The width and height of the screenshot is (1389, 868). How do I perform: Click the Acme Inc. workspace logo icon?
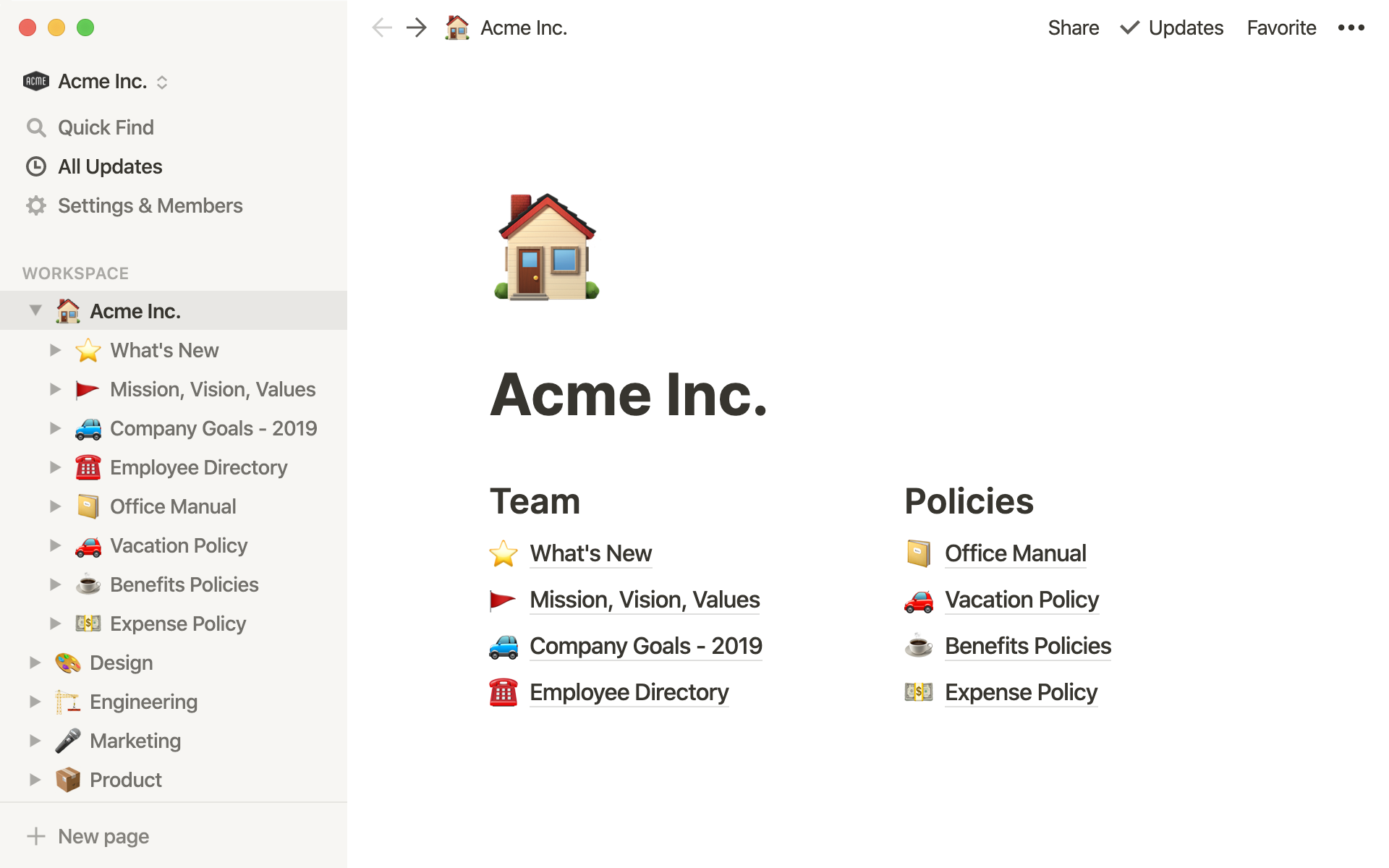[35, 81]
